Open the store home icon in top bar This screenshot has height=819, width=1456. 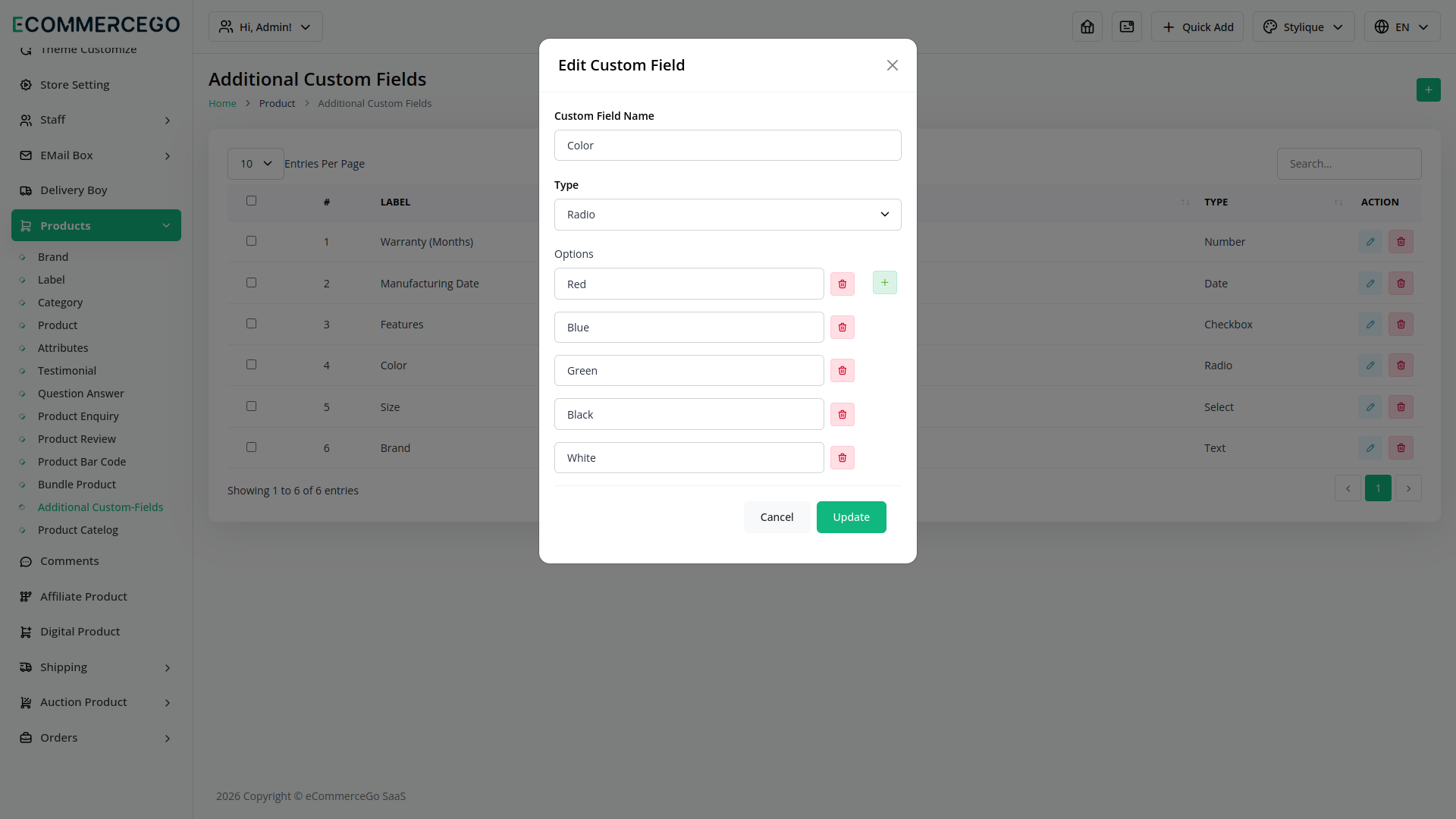1087,27
